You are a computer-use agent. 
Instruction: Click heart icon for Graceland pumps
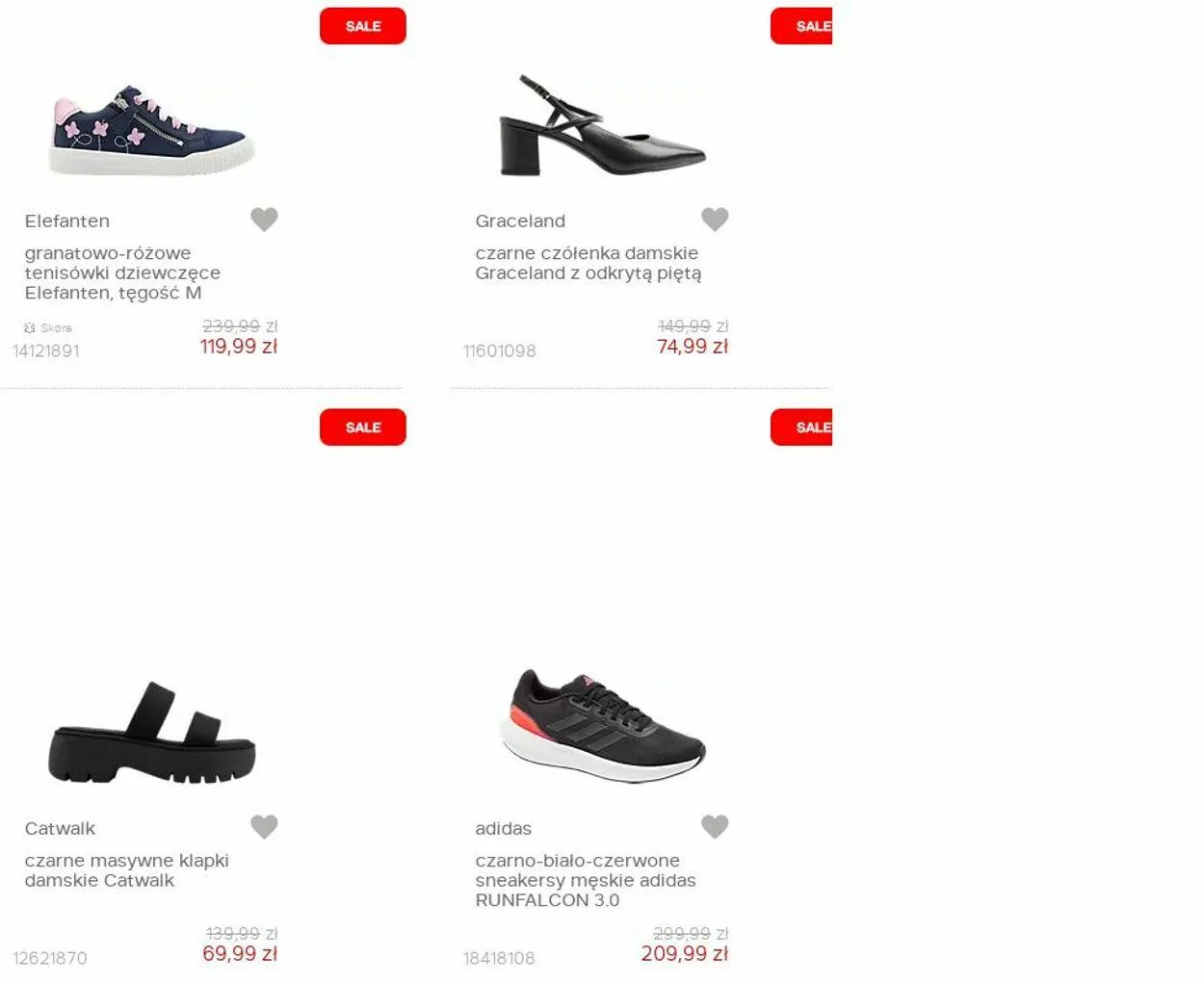pyautogui.click(x=715, y=220)
